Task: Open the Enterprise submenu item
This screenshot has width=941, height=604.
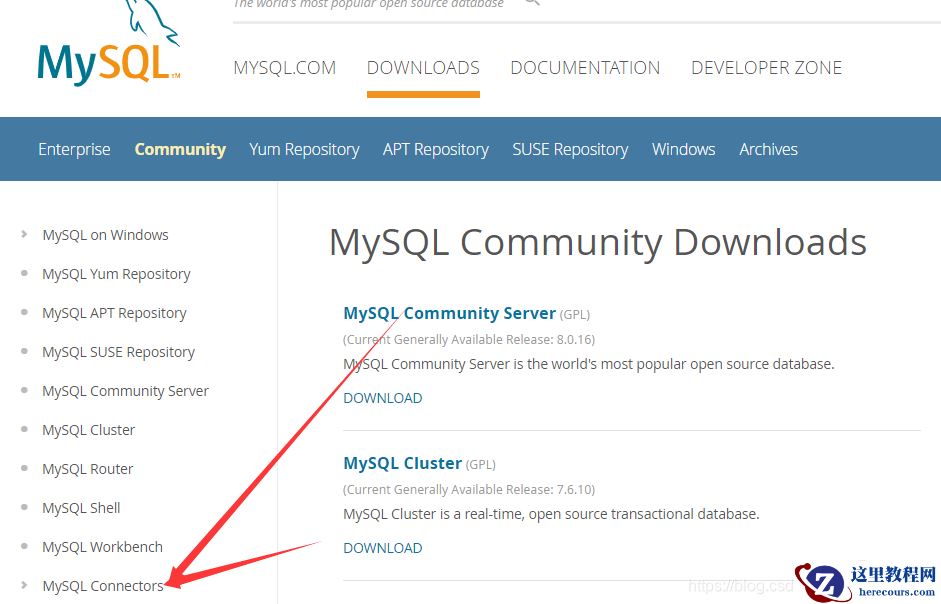Action: 74,149
